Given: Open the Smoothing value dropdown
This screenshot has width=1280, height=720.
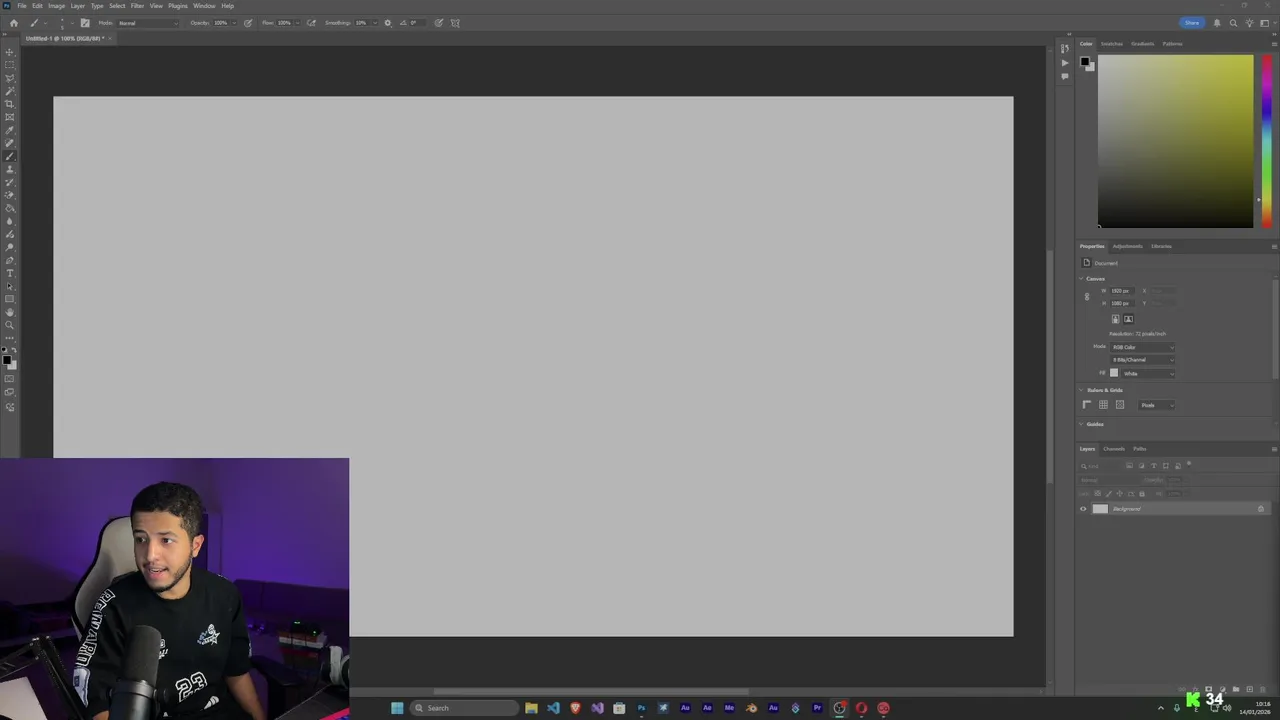Looking at the screenshot, I should coord(373,23).
